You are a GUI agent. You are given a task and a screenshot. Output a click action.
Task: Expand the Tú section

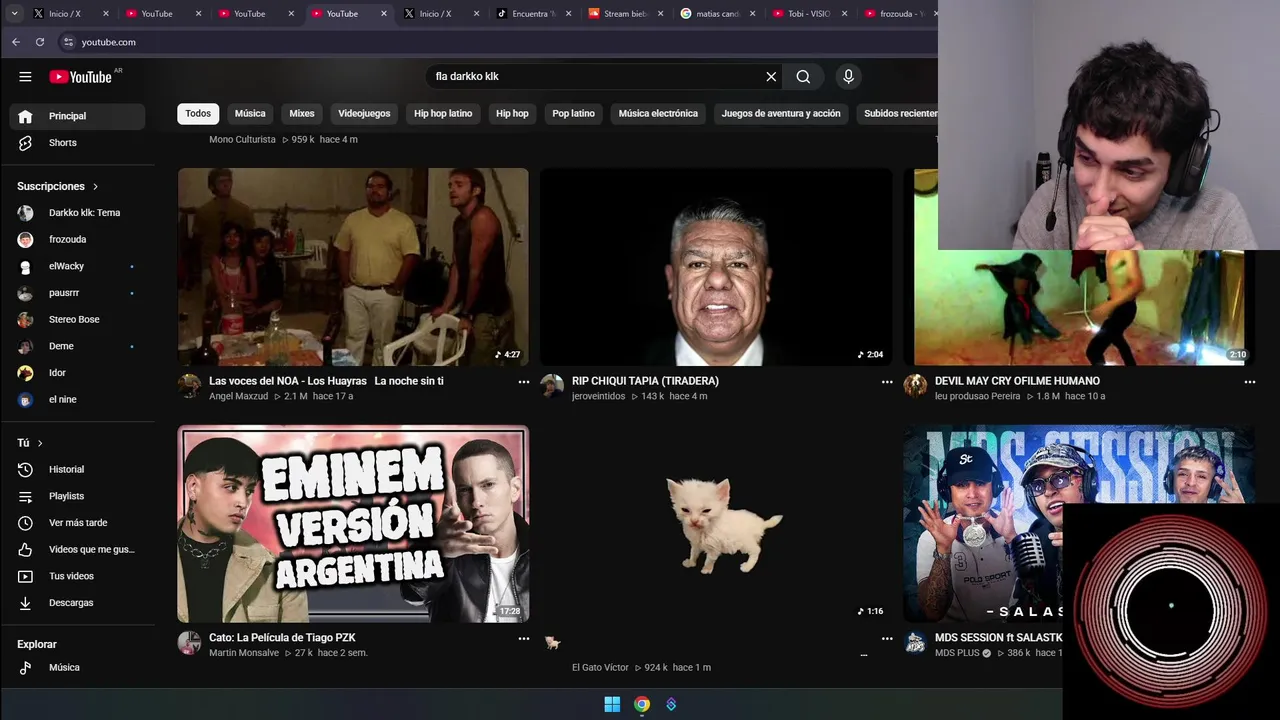(30, 443)
